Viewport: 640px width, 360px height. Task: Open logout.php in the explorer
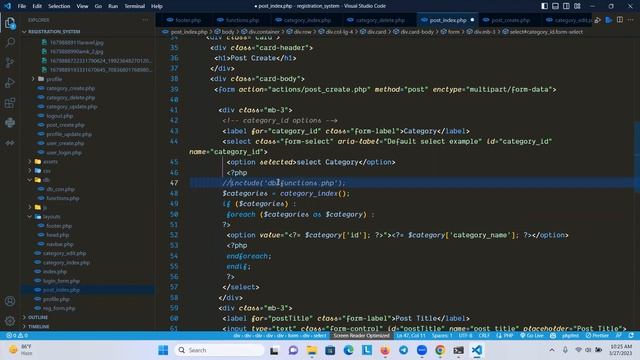59,116
